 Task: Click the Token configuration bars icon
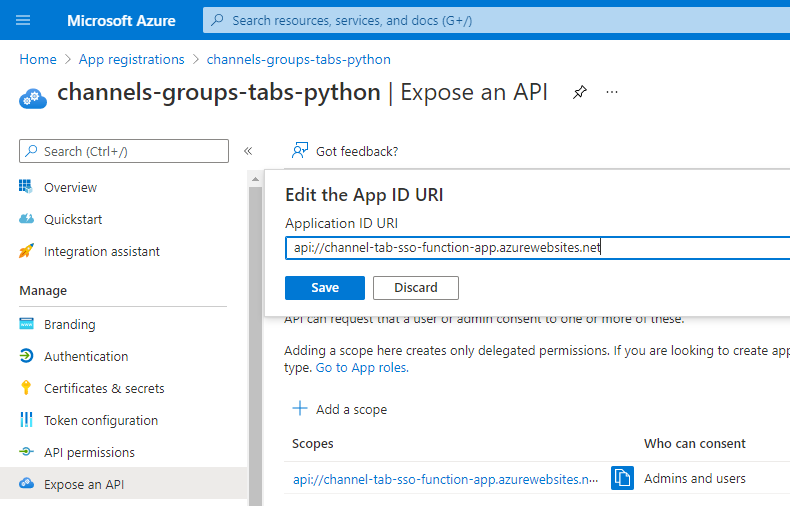click(x=26, y=419)
